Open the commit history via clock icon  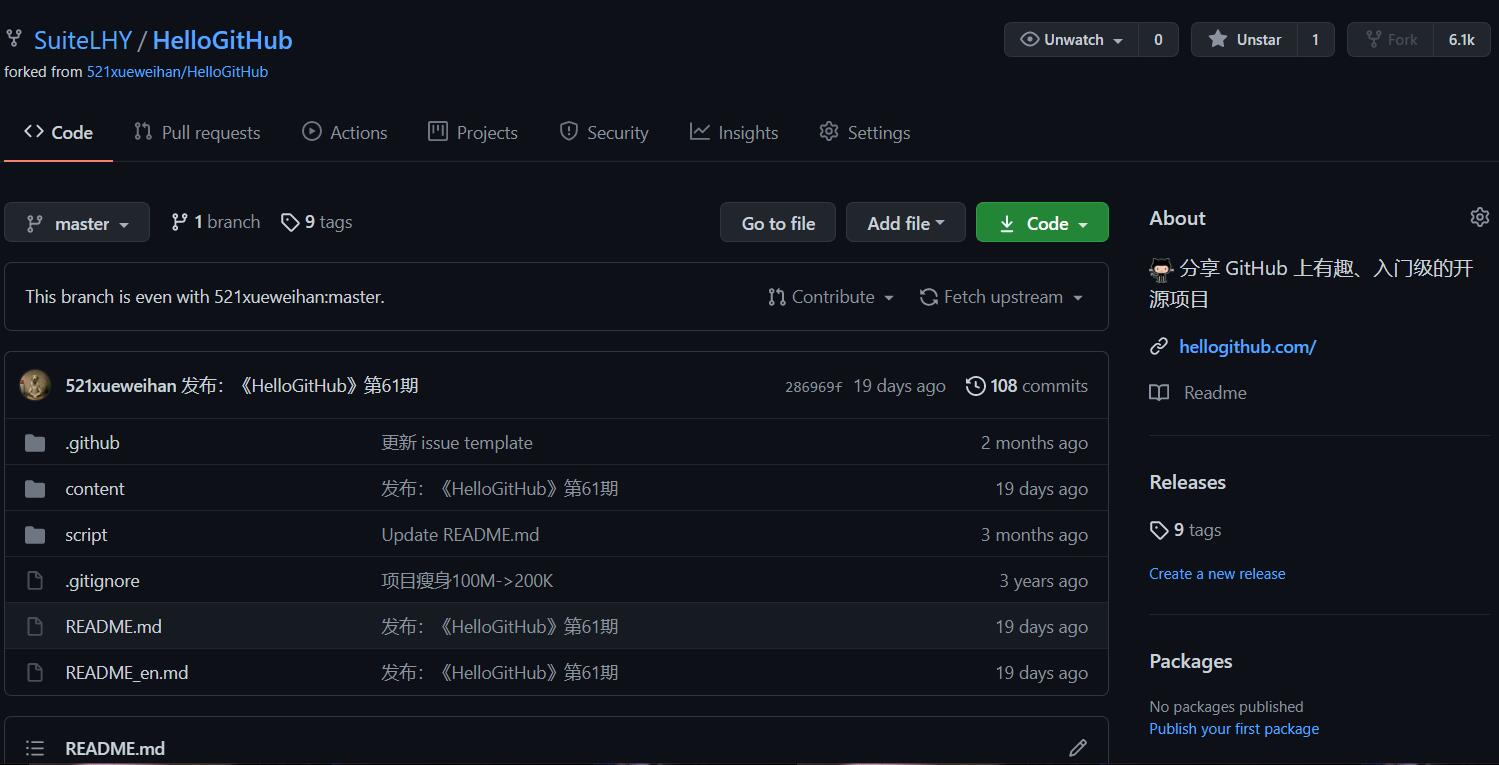[x=977, y=385]
